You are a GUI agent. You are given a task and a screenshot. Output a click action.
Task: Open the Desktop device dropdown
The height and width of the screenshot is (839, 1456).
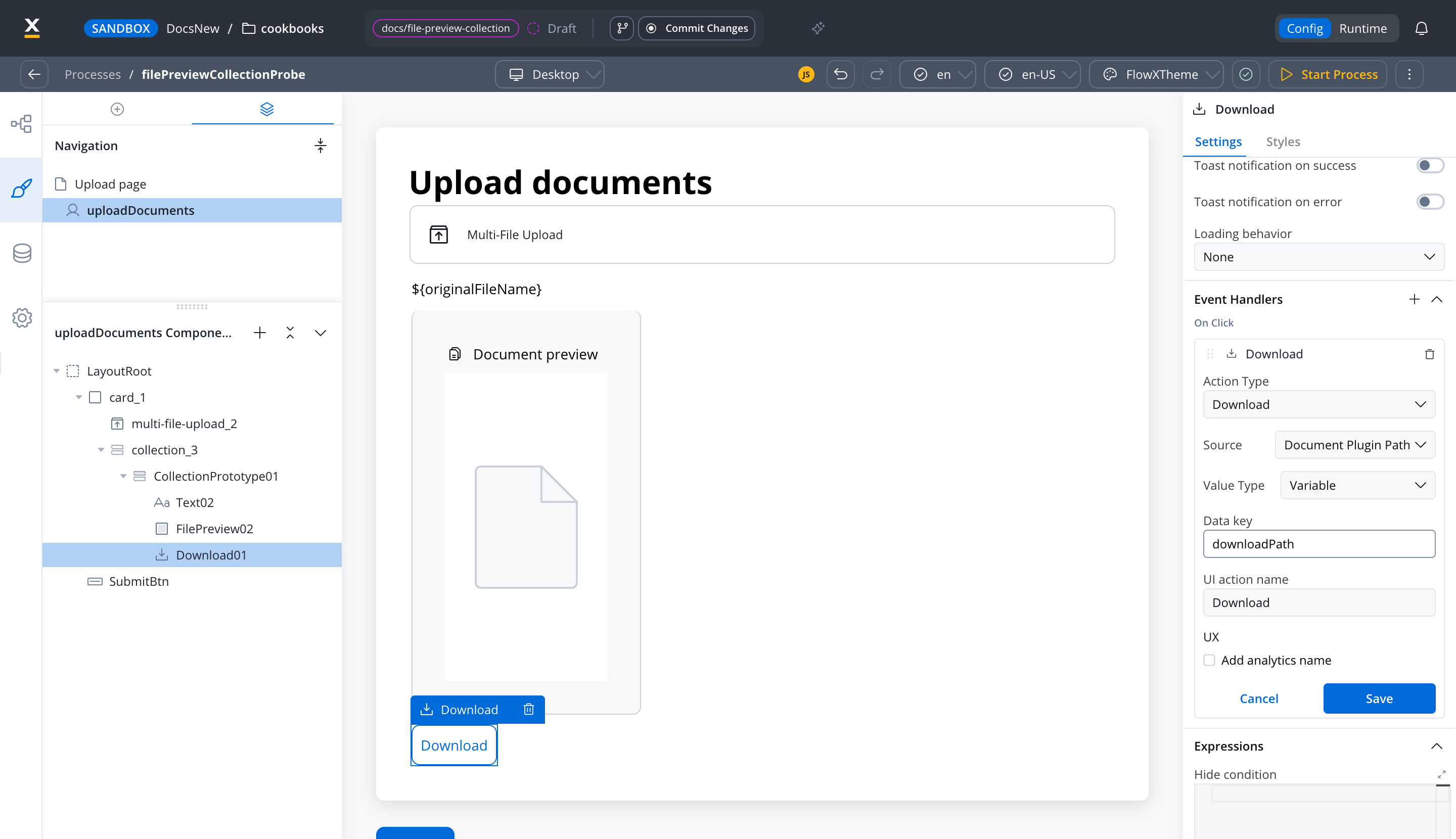coord(550,74)
